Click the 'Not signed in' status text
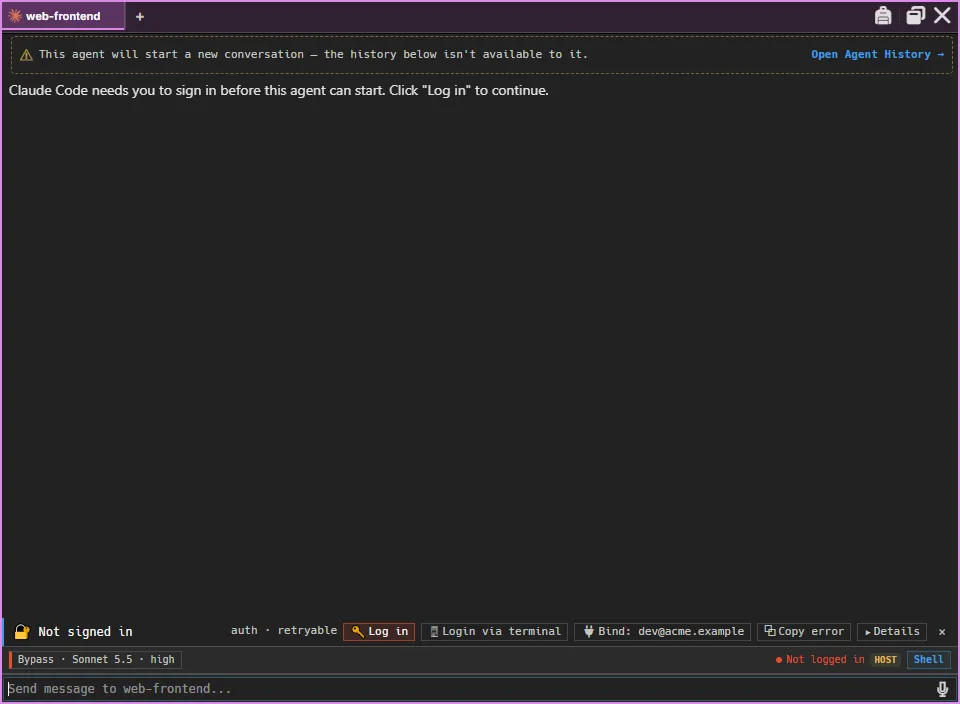Screen dimensions: 960x704 tap(85, 632)
